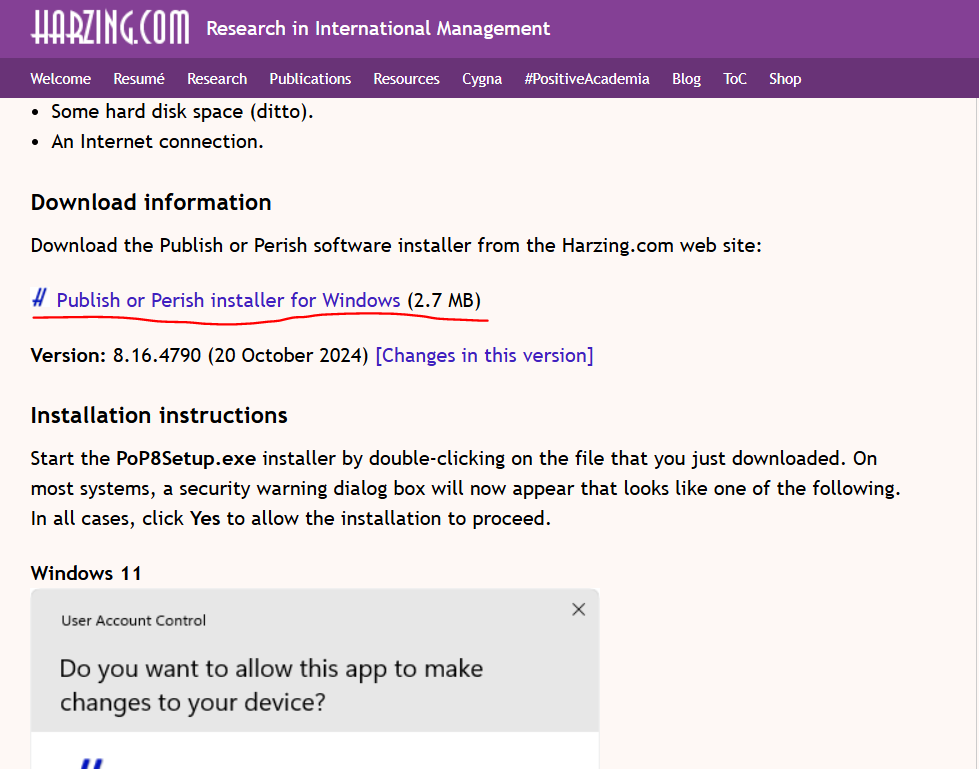This screenshot has width=979, height=769.
Task: Open the Blog page
Action: 686,79
